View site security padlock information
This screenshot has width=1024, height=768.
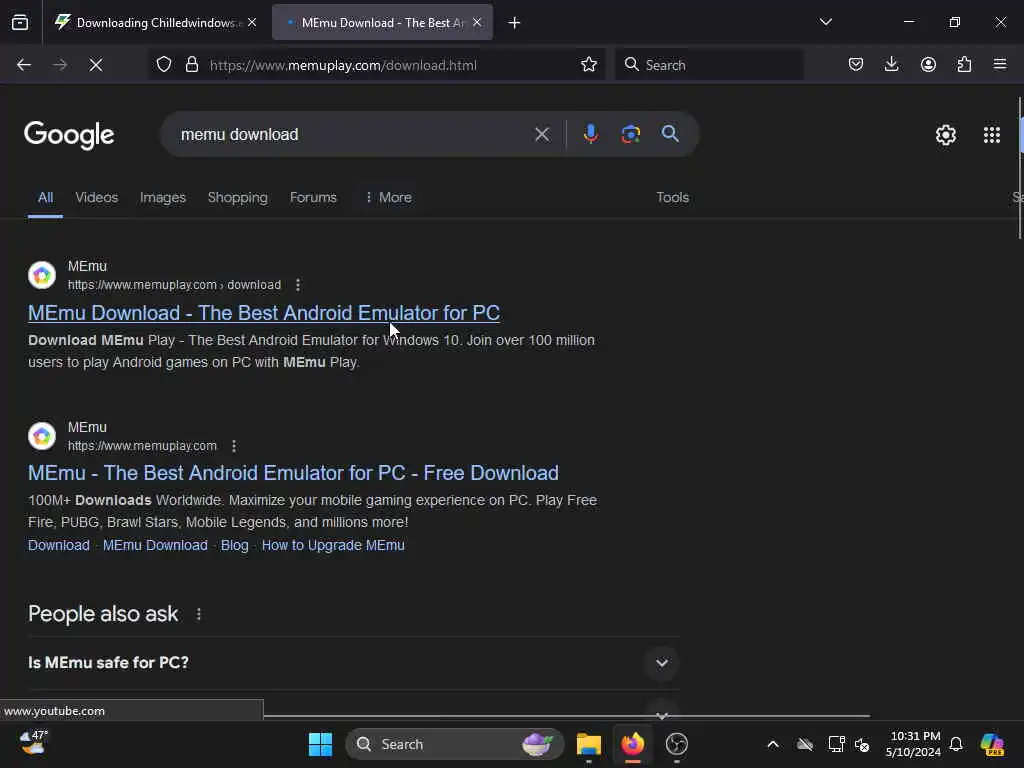(191, 65)
